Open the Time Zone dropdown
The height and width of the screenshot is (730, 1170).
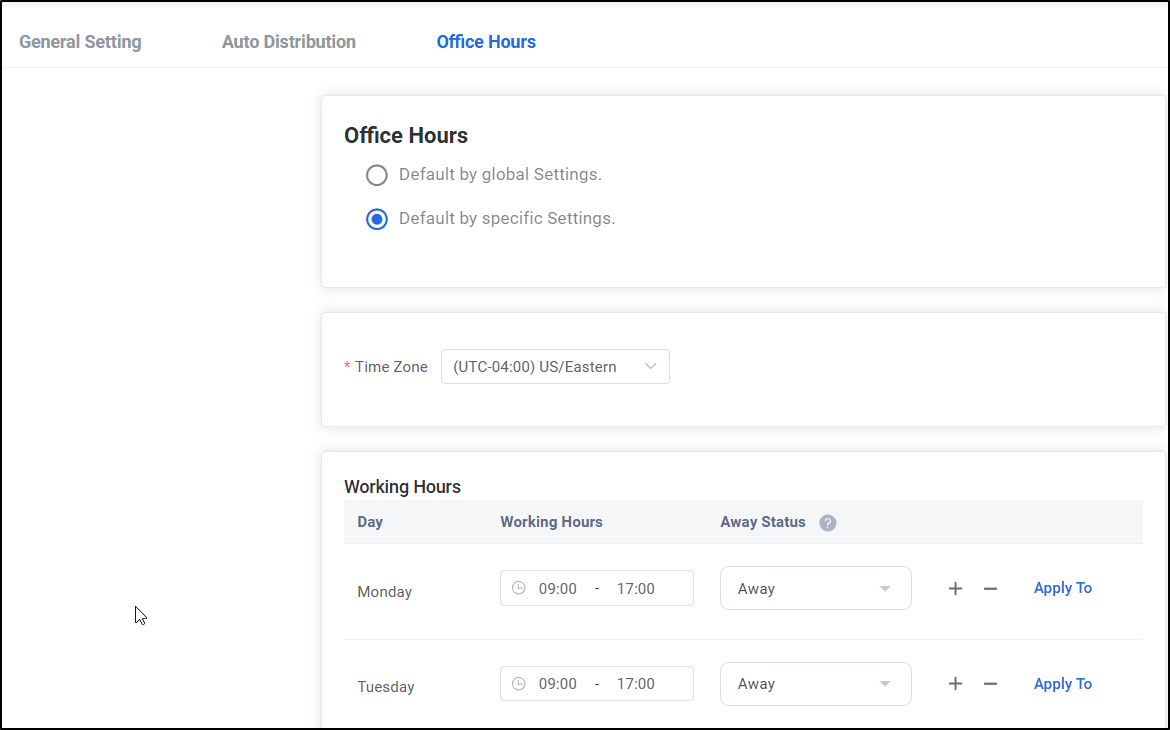pos(555,366)
